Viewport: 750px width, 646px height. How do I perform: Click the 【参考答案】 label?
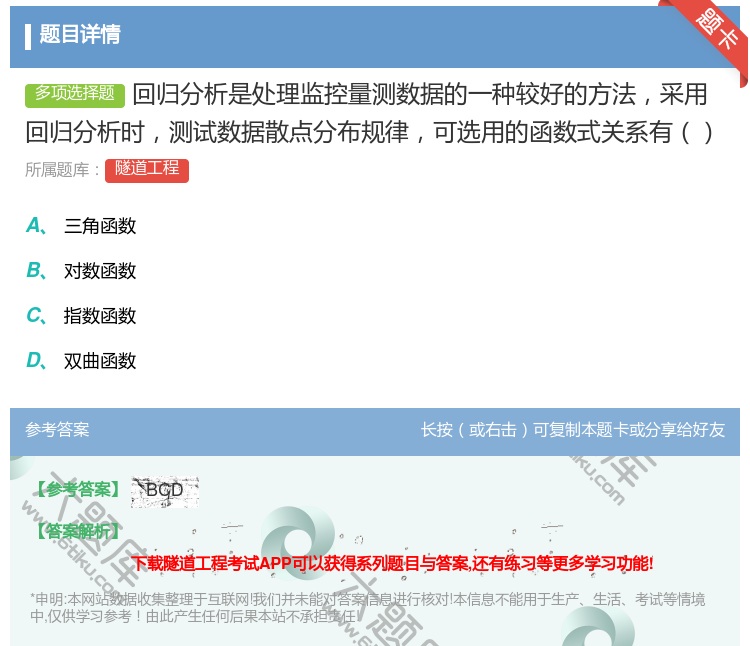click(x=78, y=490)
